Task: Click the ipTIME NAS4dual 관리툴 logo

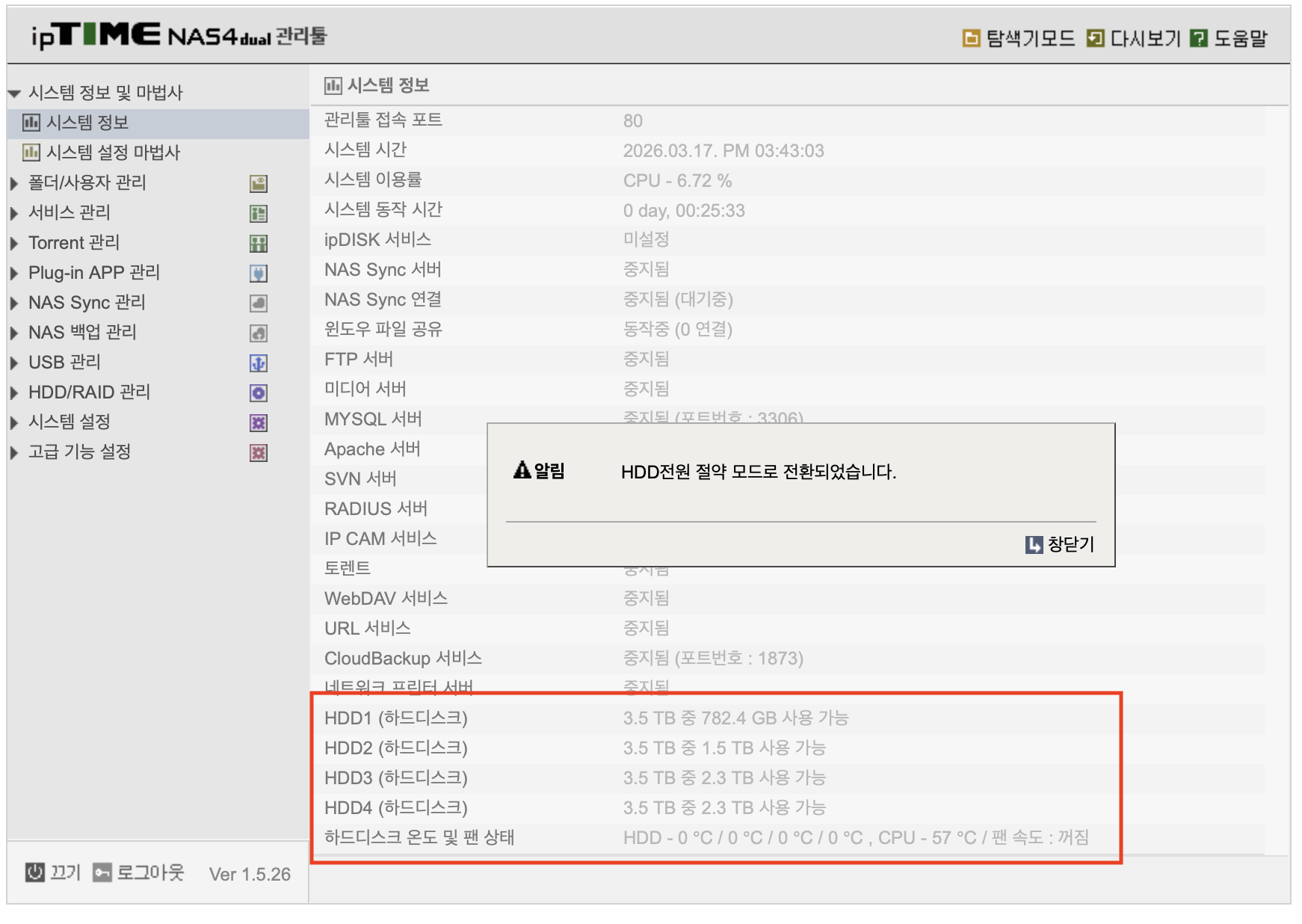Action: 179,35
